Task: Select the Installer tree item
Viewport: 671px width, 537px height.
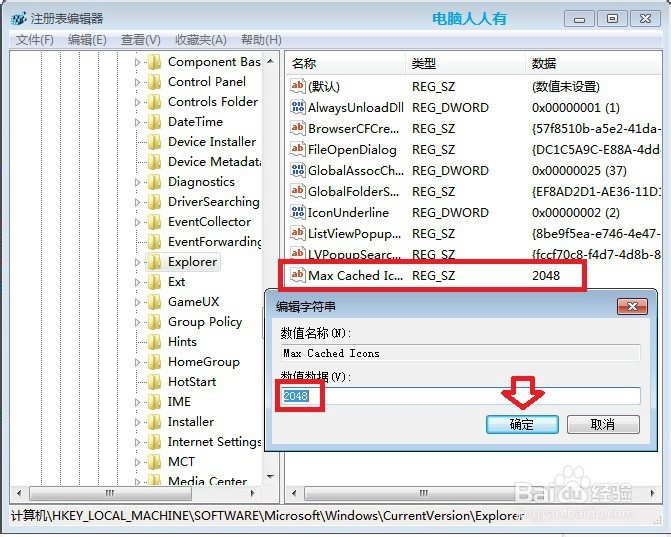Action: 190,422
